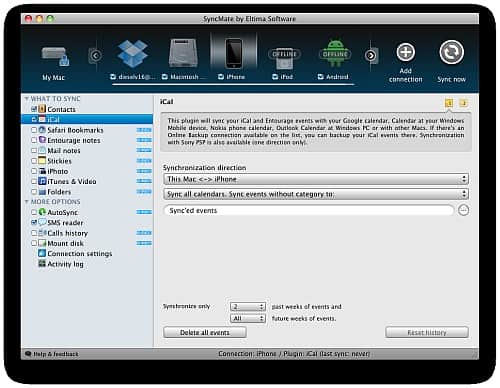500x388 pixels.
Task: Enable the Mount disk checkbox
Action: pos(34,243)
